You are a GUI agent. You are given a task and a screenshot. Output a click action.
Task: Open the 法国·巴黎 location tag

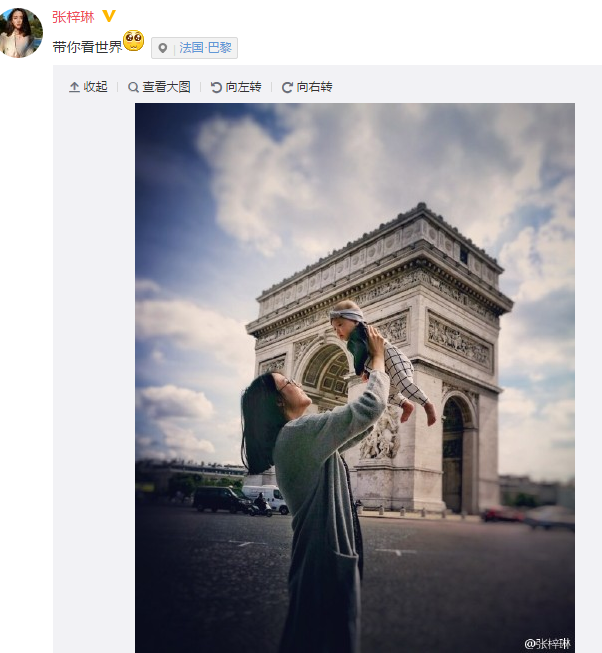pos(205,48)
